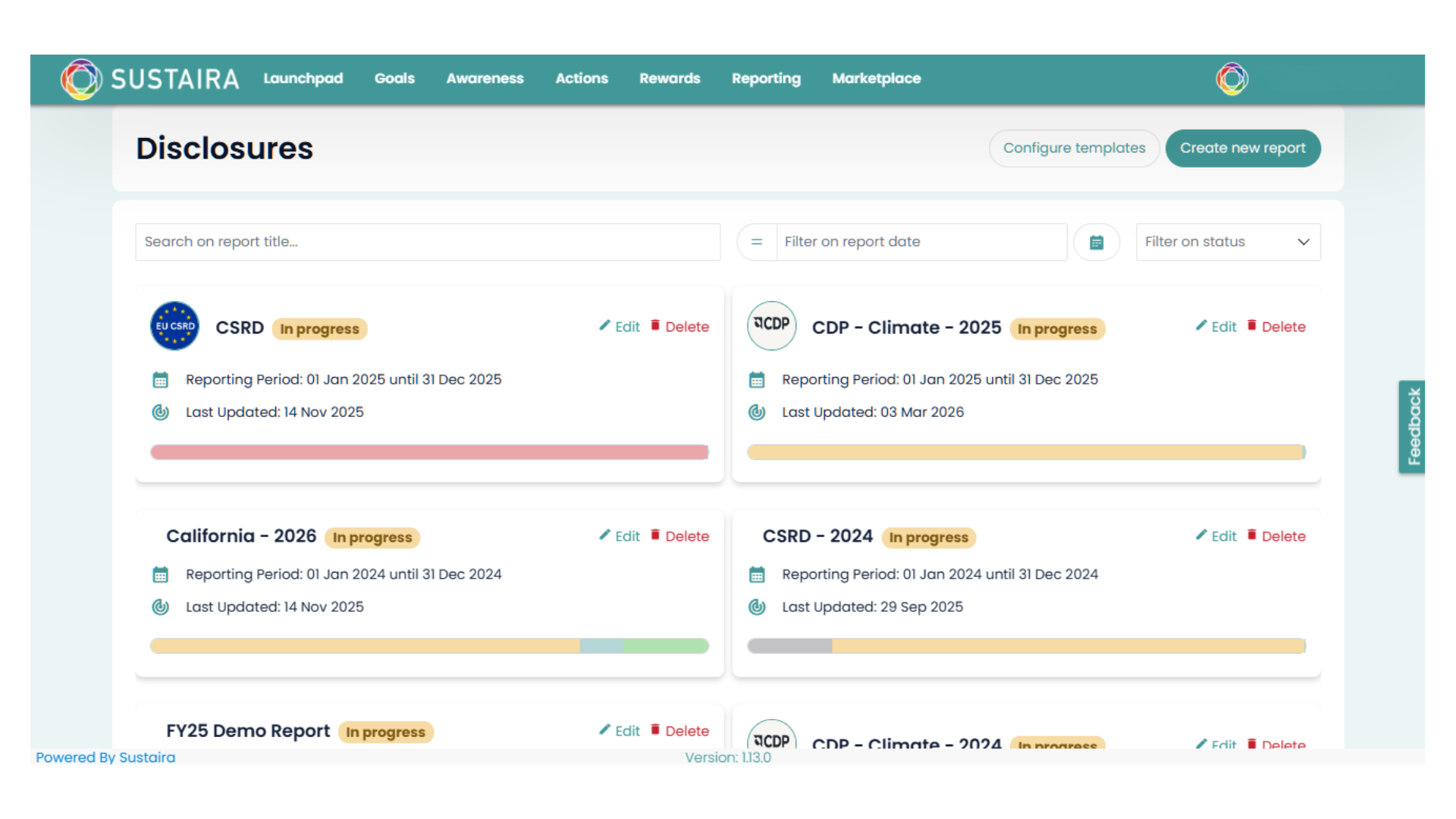This screenshot has width=1456, height=819.
Task: Click the Sustaira logo in the header
Action: coord(149,79)
